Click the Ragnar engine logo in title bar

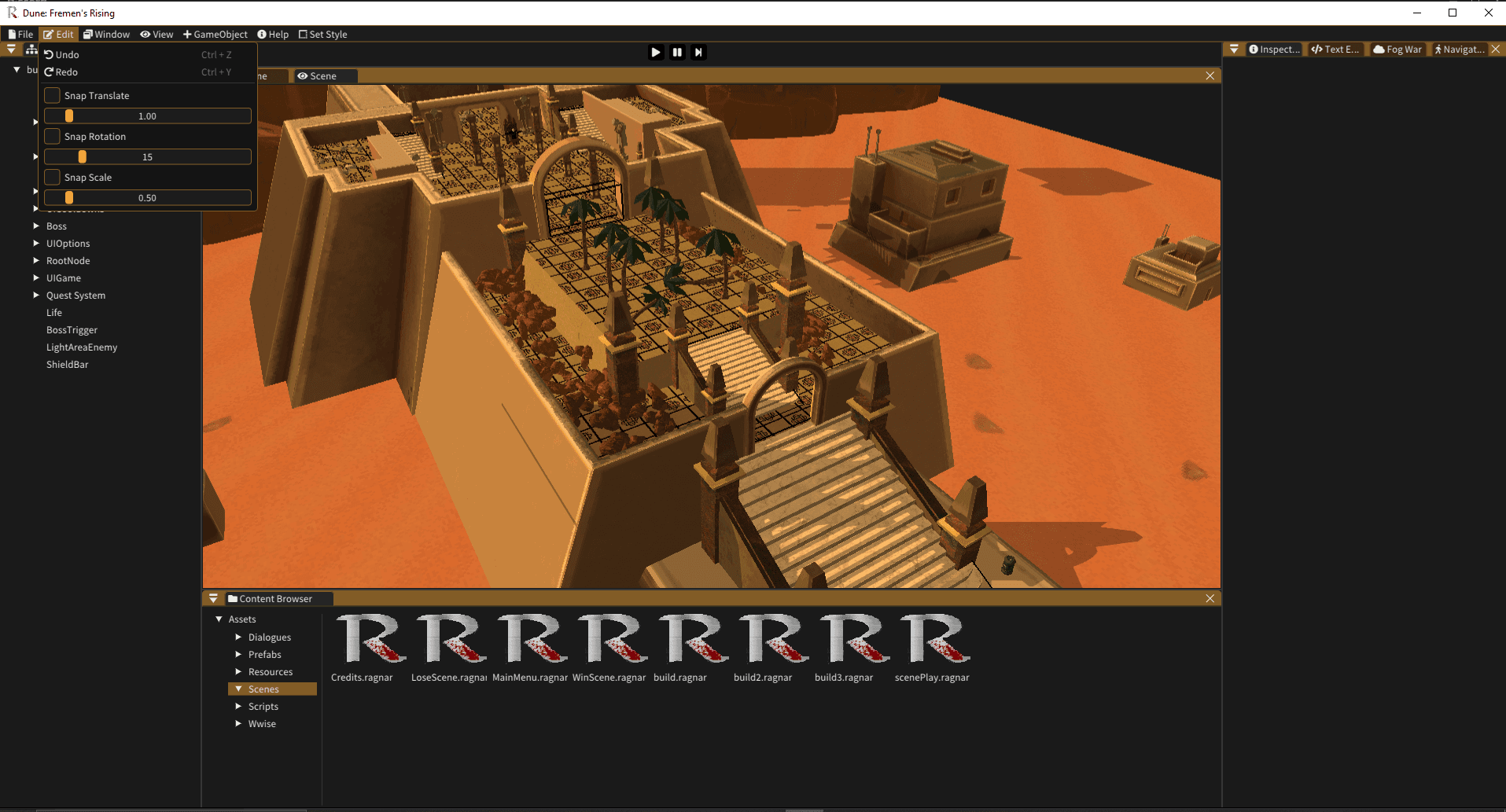(x=13, y=13)
